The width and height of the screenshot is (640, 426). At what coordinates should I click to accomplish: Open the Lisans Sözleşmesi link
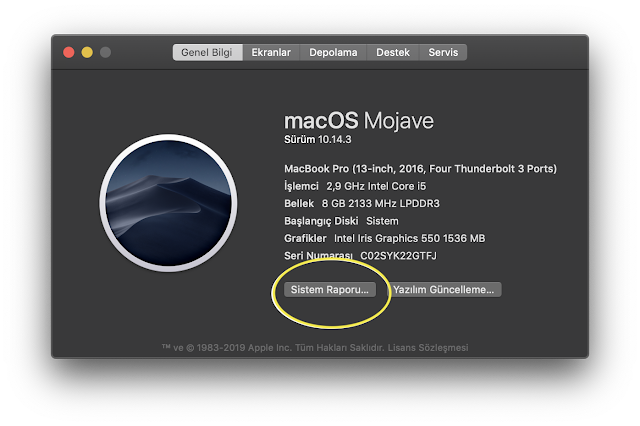(x=428, y=348)
